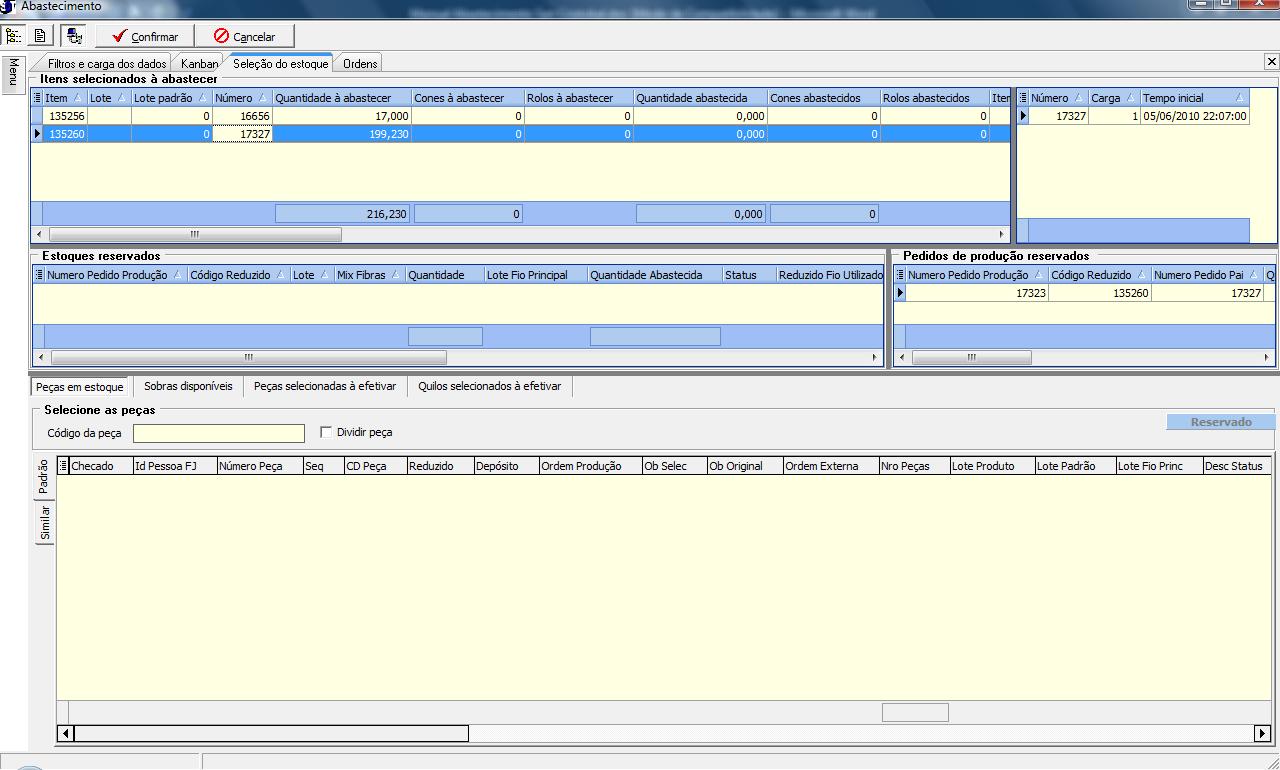Screen dimensions: 1280x770
Task: Open the Sobras disponíveis tab
Action: tap(188, 386)
